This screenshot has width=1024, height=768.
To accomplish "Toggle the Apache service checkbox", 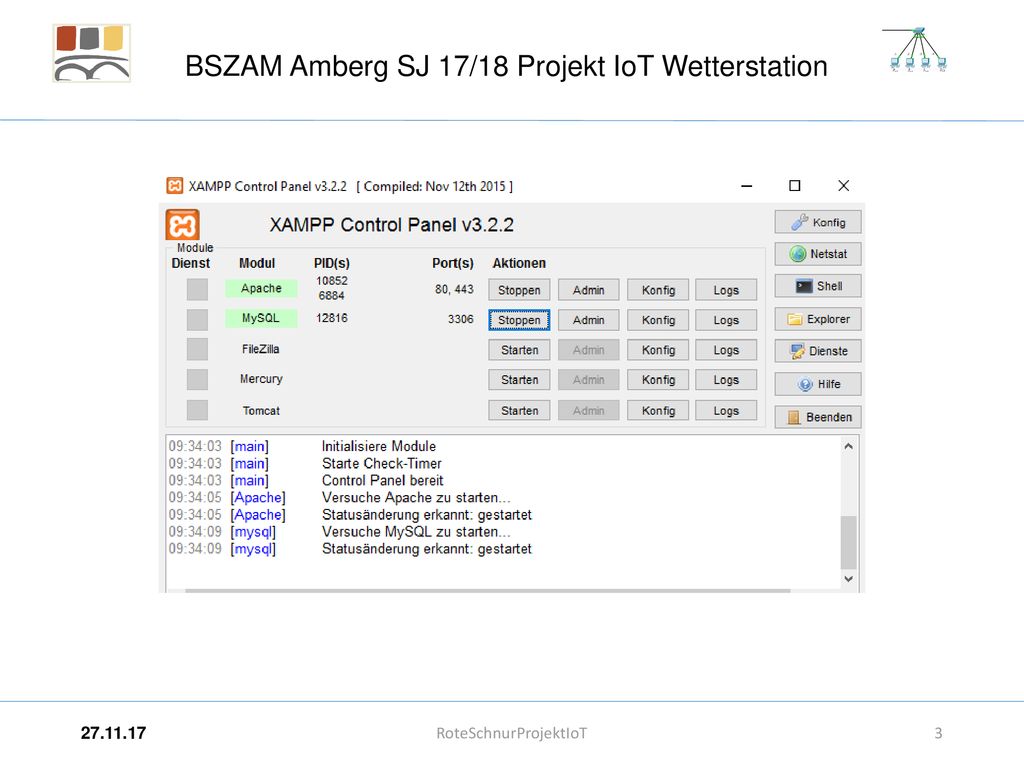I will coord(197,289).
